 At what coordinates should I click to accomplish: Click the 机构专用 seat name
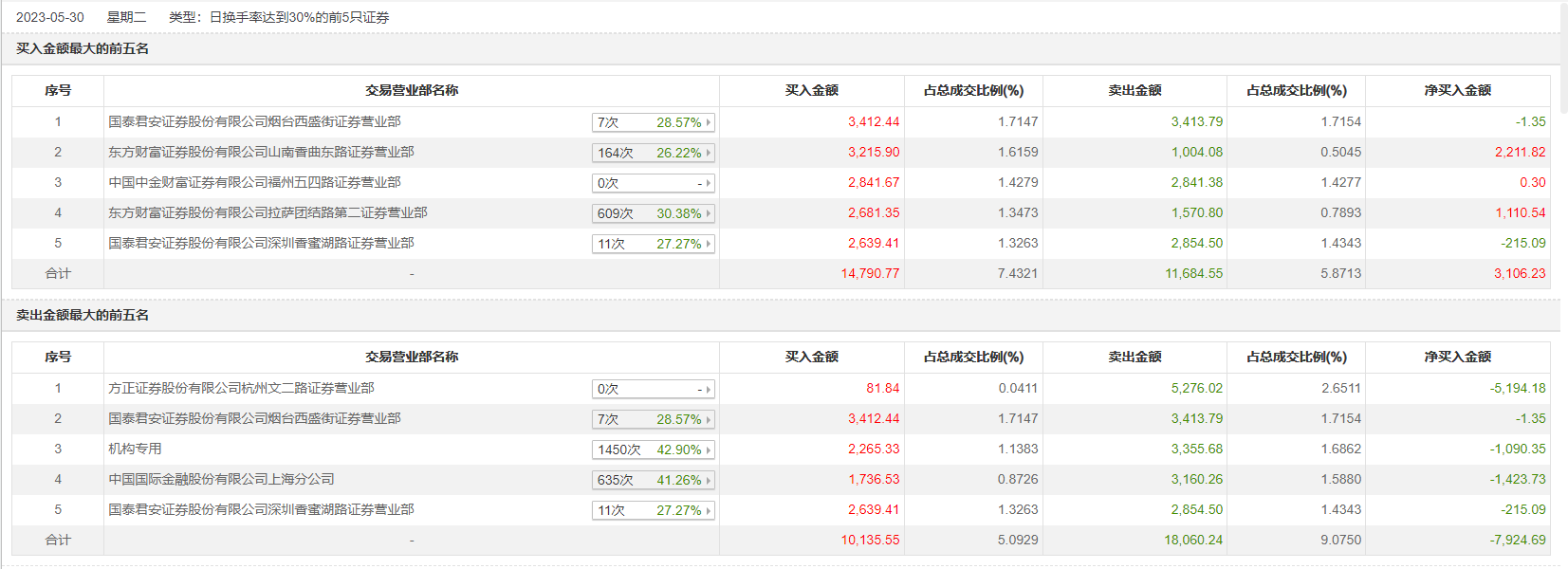click(x=135, y=449)
